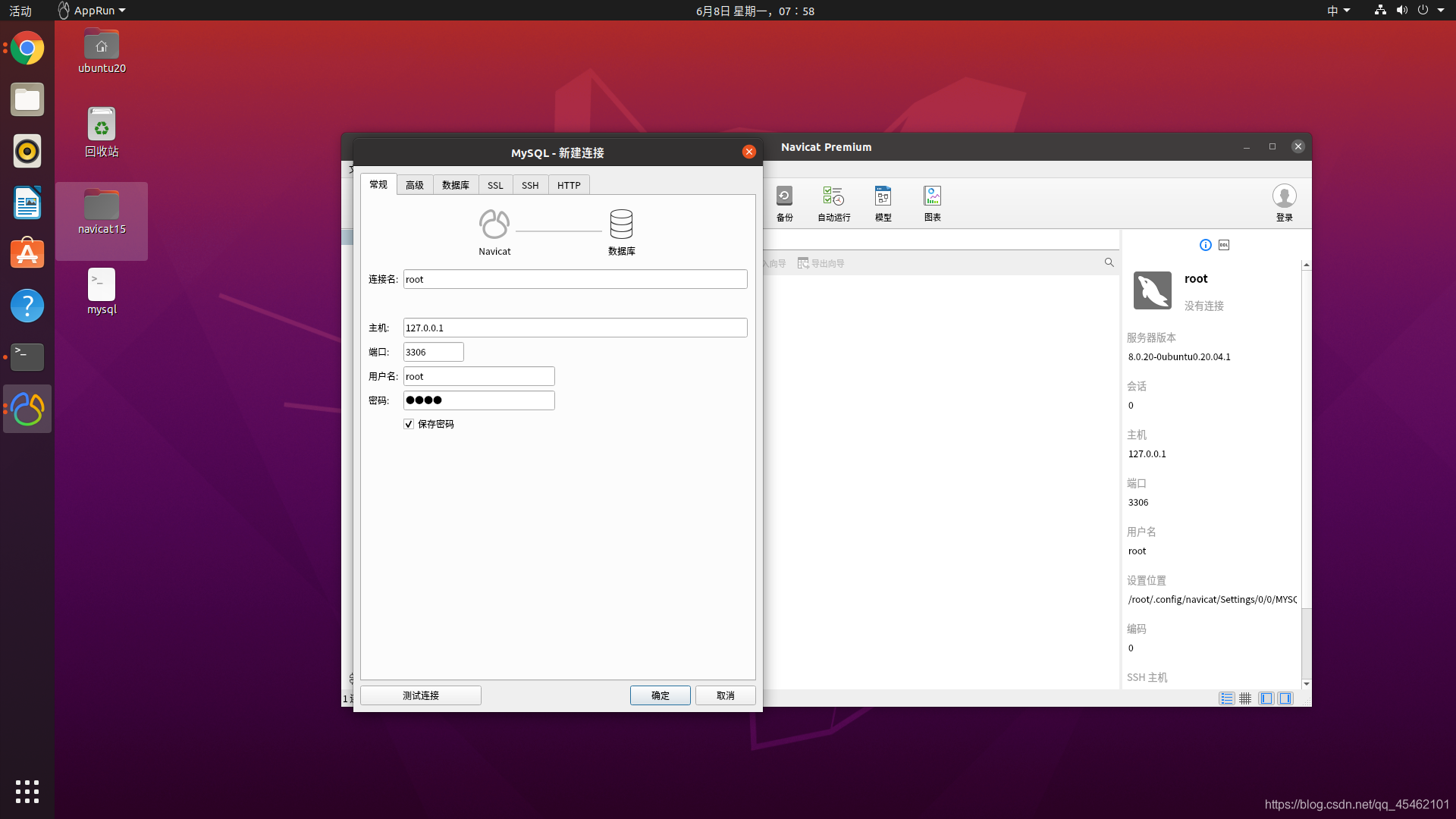Click the blue general info icon
This screenshot has width=1456, height=819.
[x=1205, y=245]
